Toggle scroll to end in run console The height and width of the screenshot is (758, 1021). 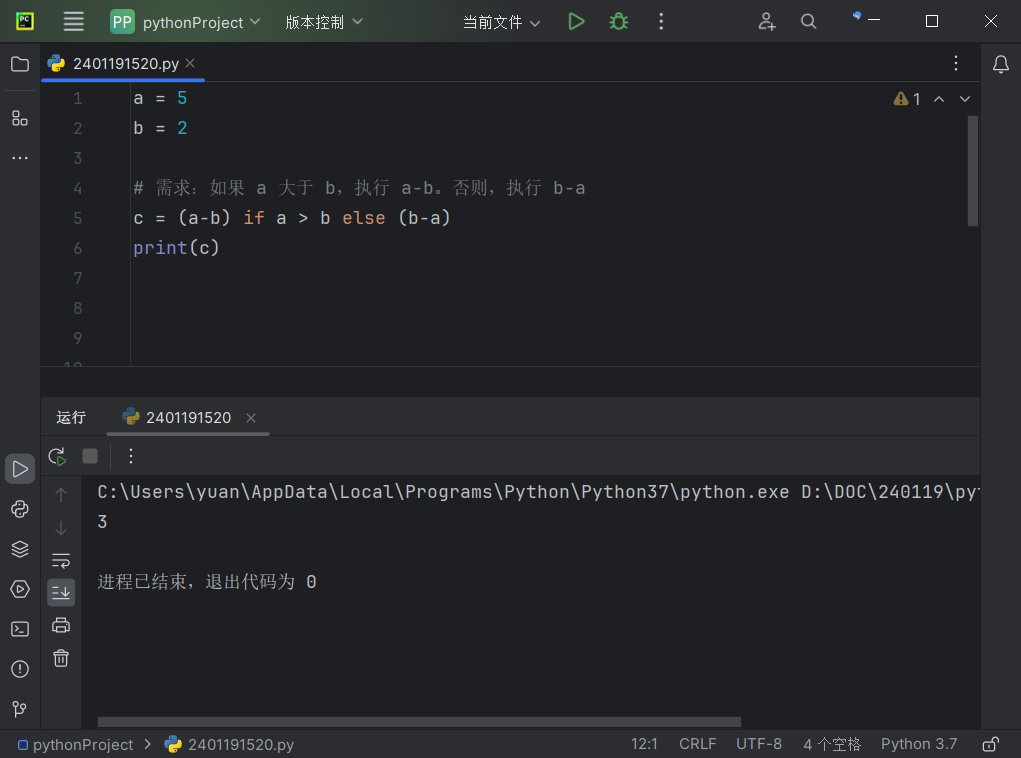[x=61, y=593]
